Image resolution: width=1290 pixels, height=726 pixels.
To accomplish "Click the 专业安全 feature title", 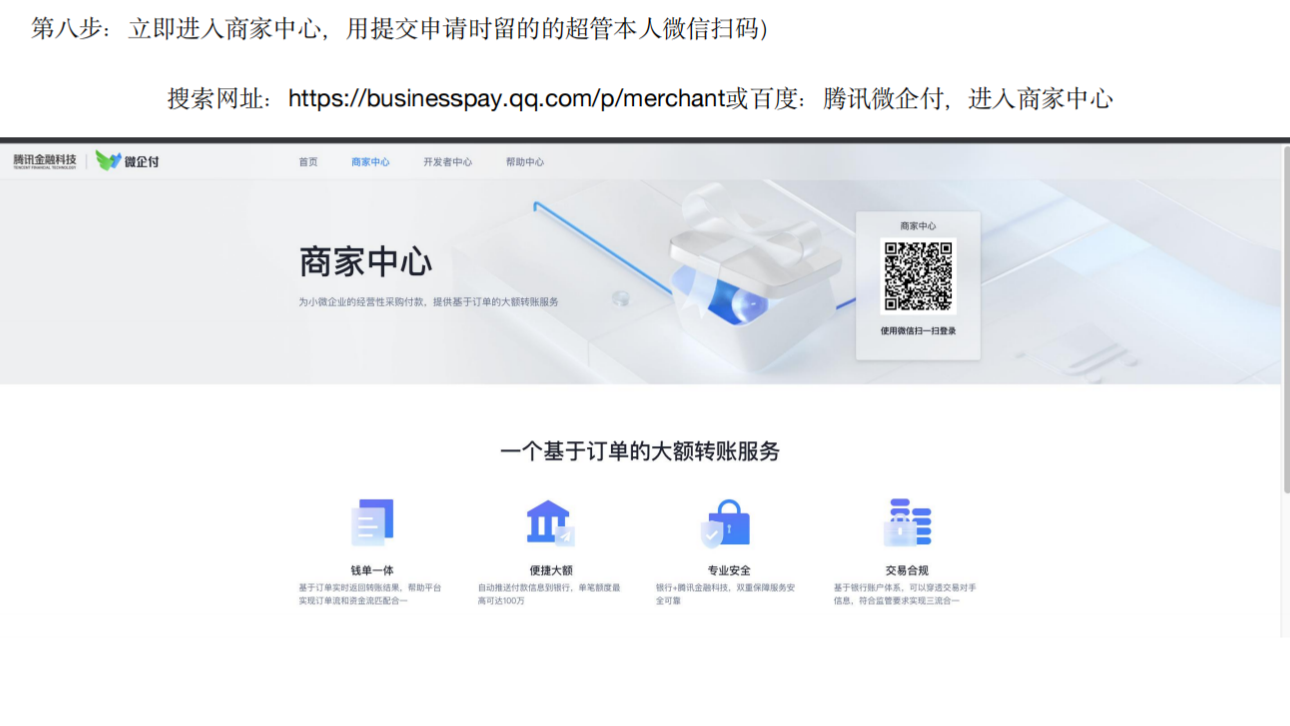I will [x=729, y=571].
